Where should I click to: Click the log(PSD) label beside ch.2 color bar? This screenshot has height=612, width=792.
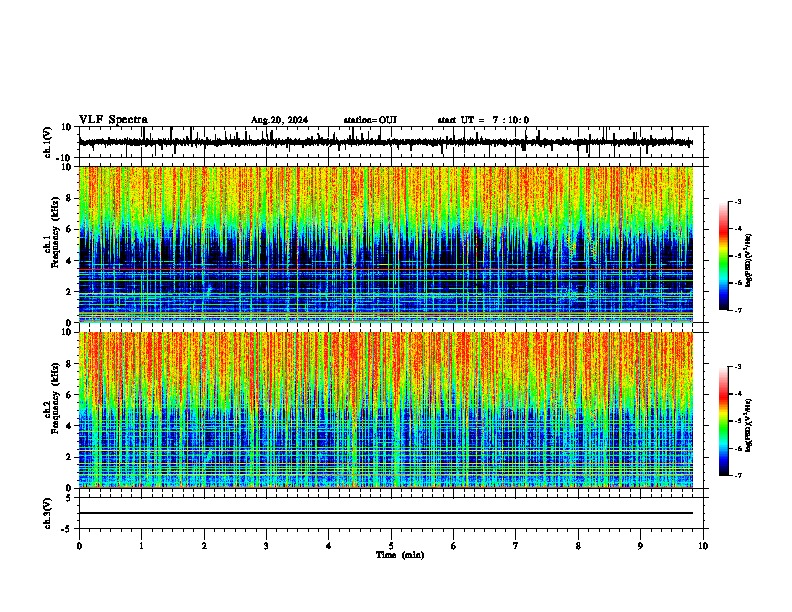click(x=749, y=425)
